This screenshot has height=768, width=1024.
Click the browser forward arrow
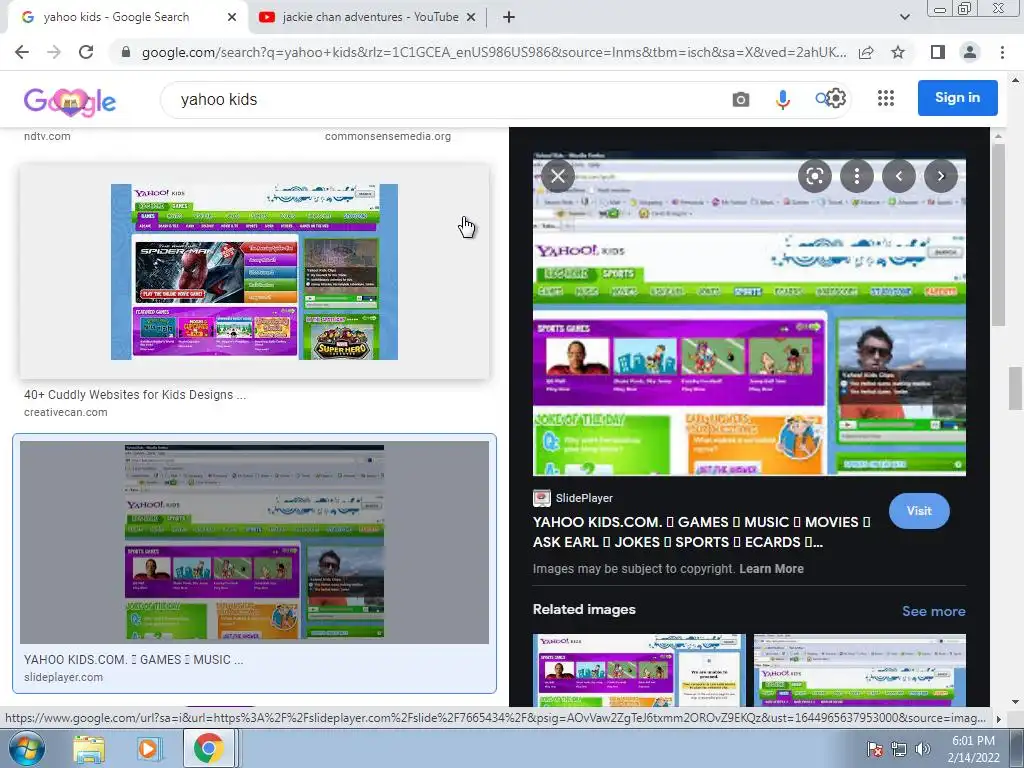point(54,52)
